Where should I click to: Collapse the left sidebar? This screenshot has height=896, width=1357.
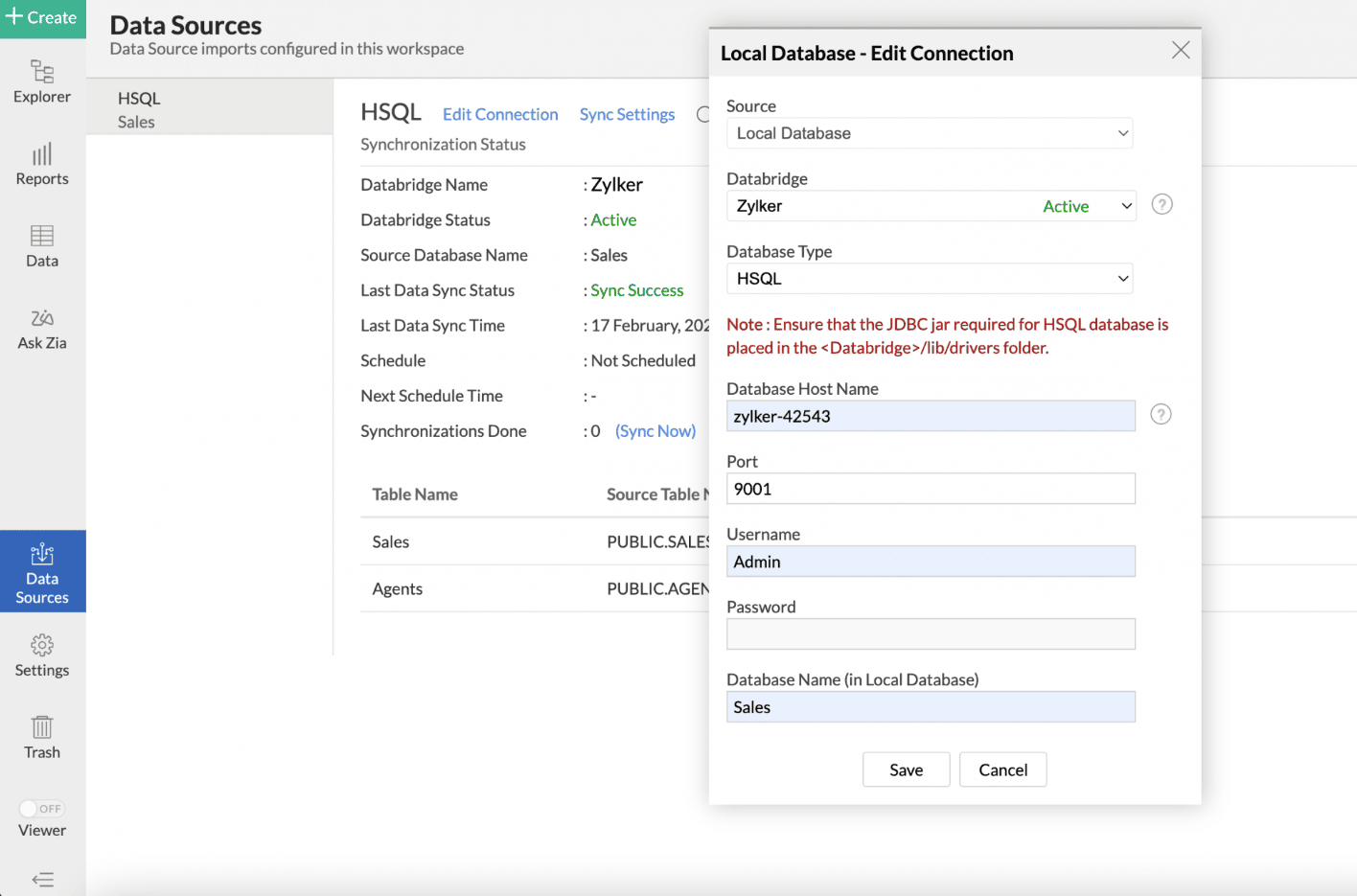42,879
